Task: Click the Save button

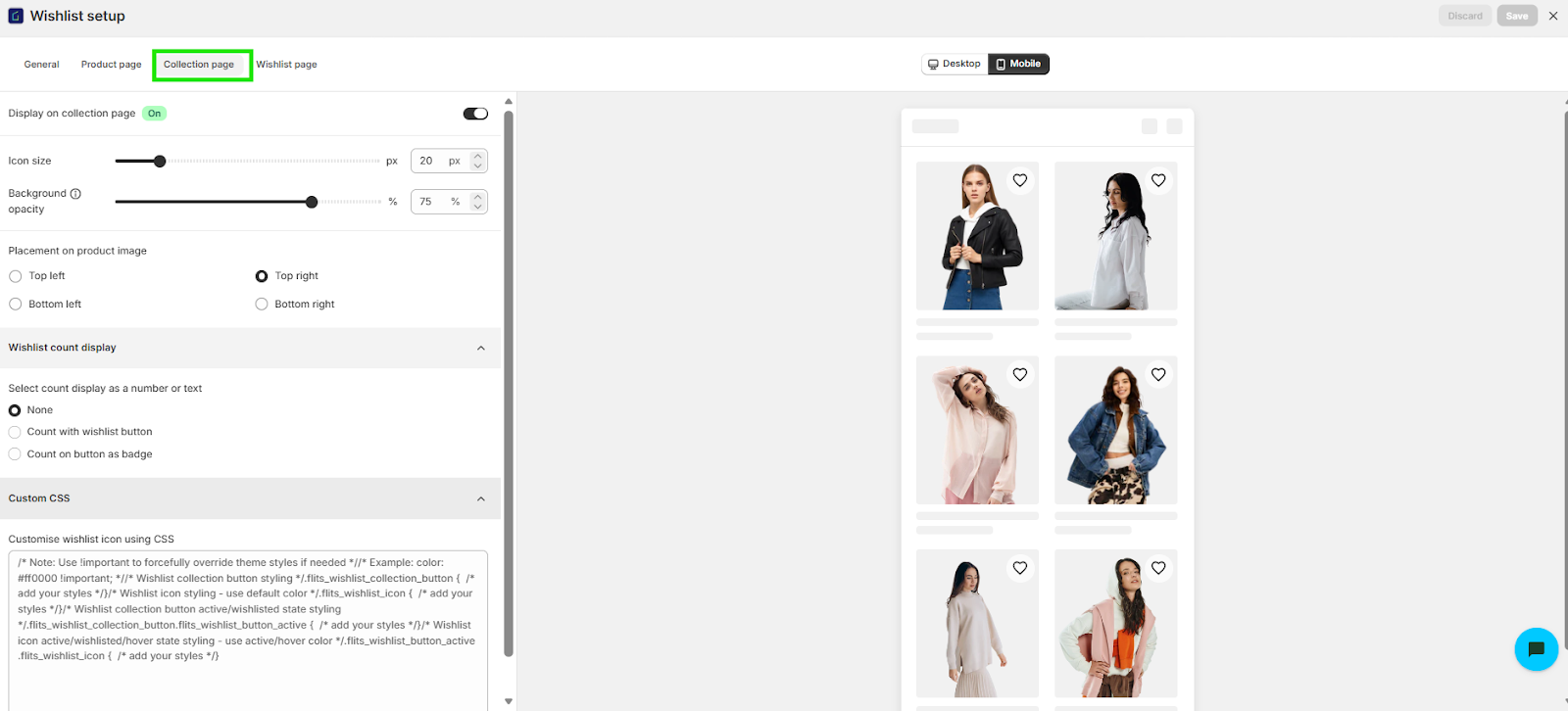Action: [1517, 16]
